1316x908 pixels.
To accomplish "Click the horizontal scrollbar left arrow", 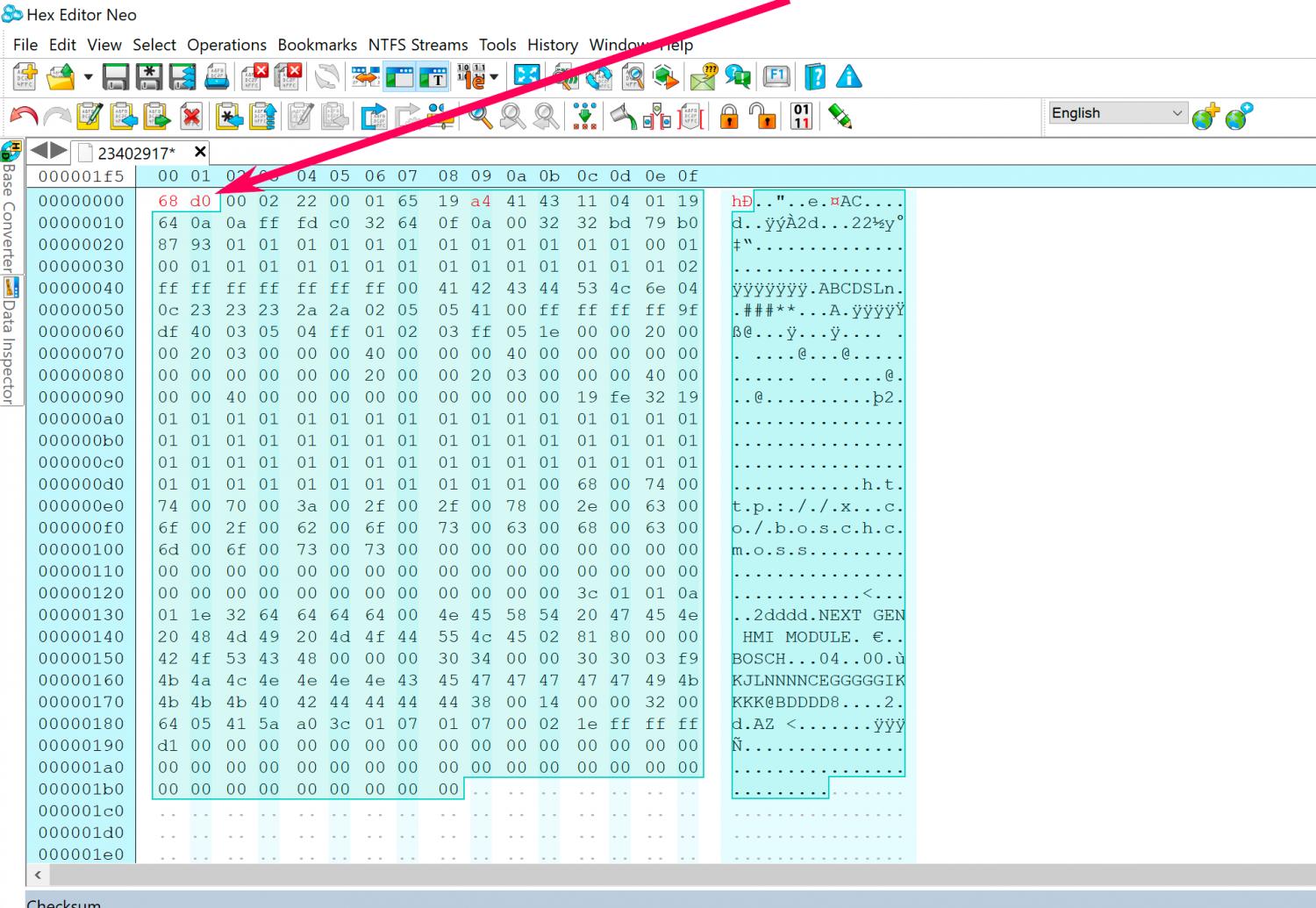I will [x=38, y=875].
